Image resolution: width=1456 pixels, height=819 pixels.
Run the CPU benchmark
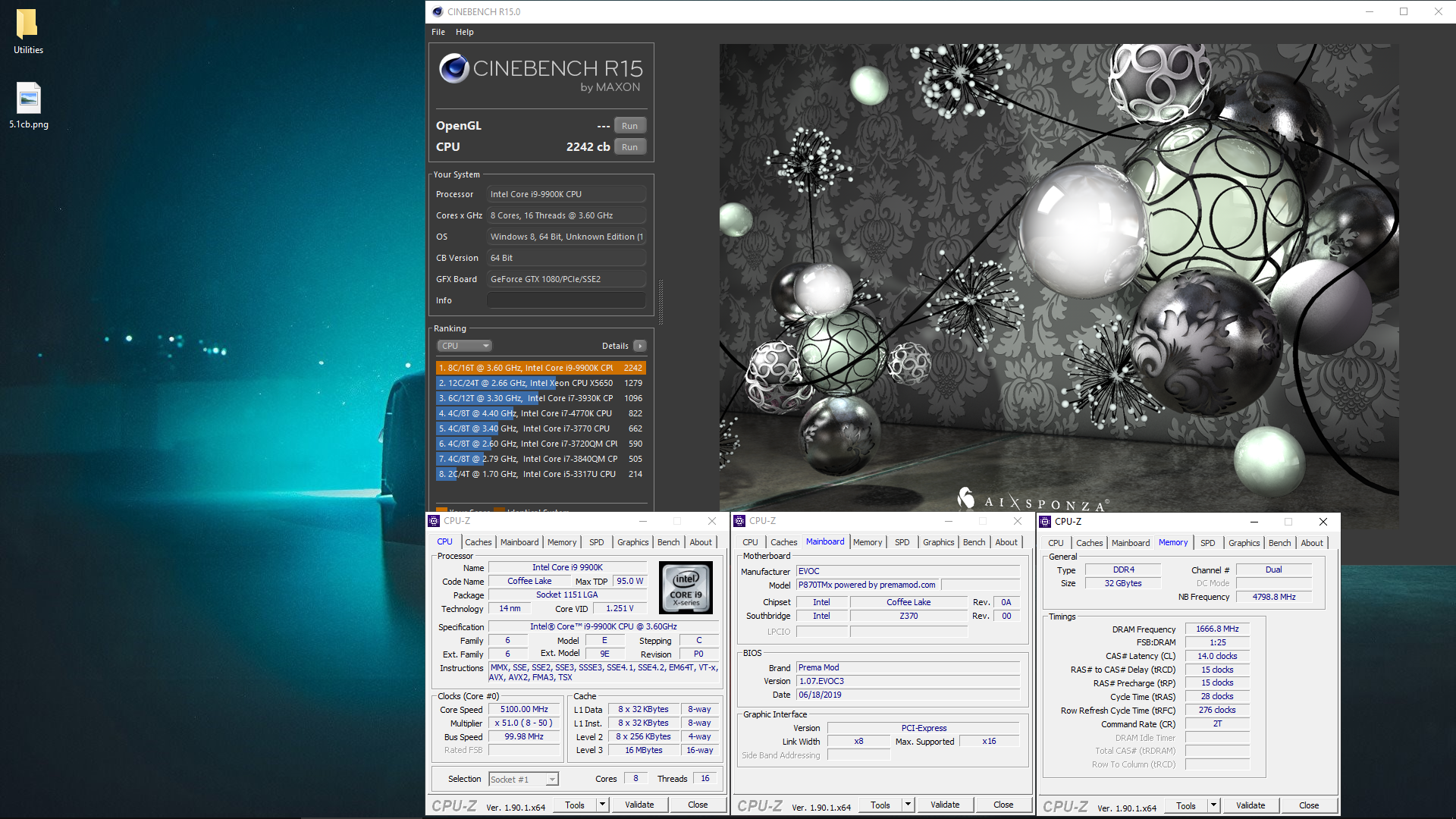coord(630,147)
